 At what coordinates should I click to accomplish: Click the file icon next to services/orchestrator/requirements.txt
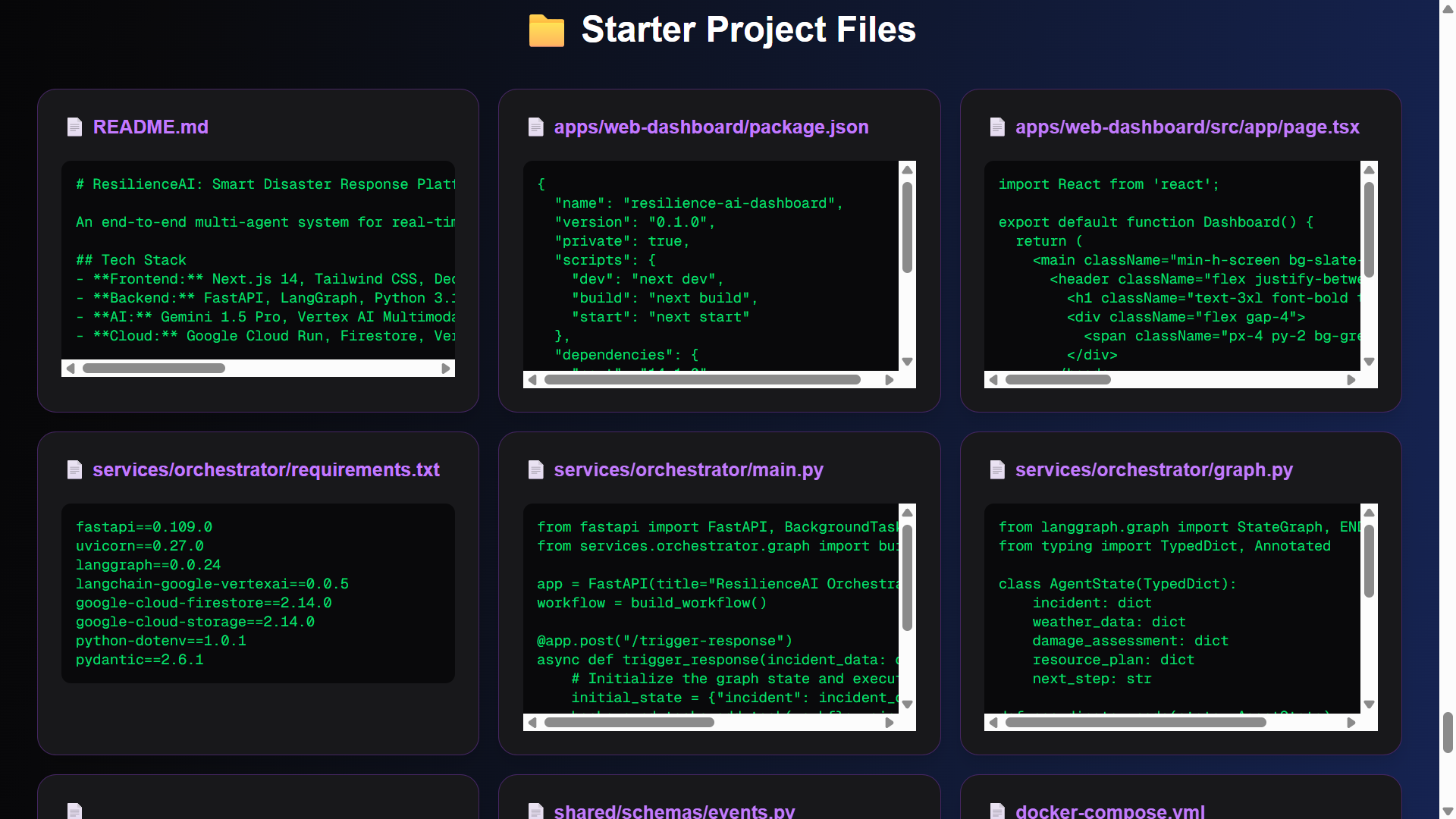(x=74, y=469)
